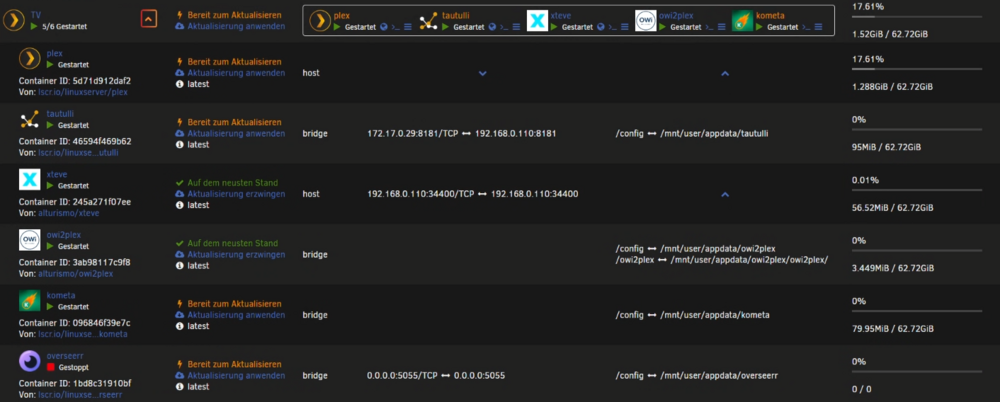Click the plex icon in folder preview
The image size is (1000, 402).
click(x=320, y=20)
